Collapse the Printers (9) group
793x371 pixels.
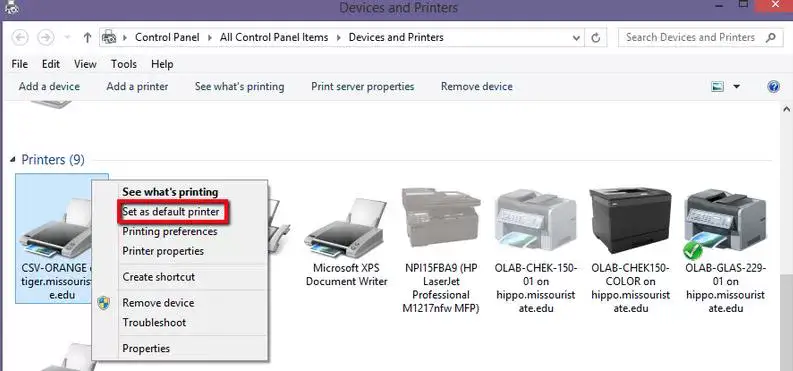coord(13,160)
